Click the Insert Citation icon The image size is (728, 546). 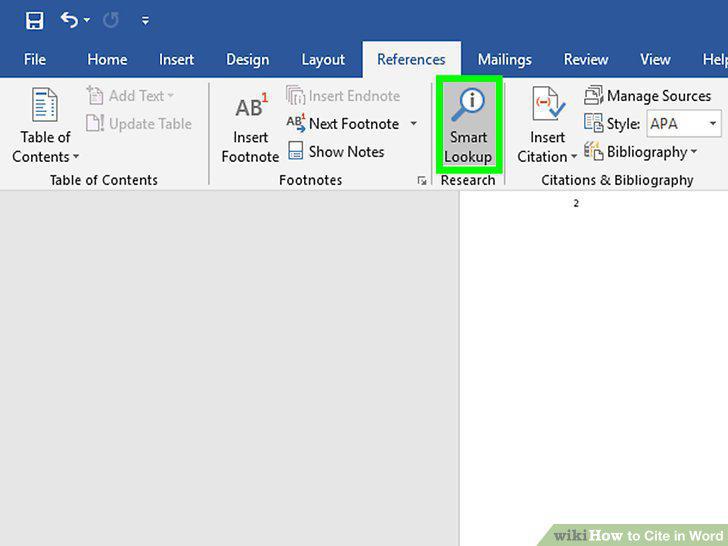(x=548, y=104)
